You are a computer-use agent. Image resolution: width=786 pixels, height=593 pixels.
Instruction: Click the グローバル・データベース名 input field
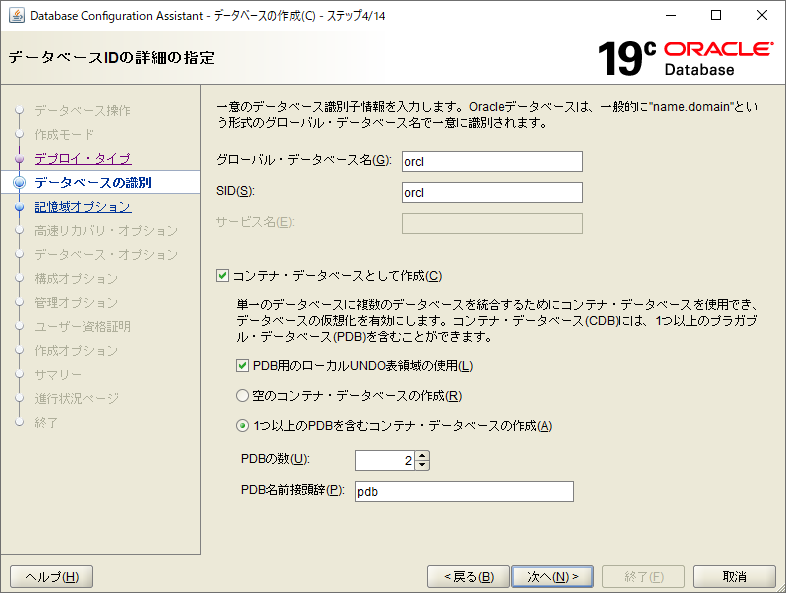[492, 161]
